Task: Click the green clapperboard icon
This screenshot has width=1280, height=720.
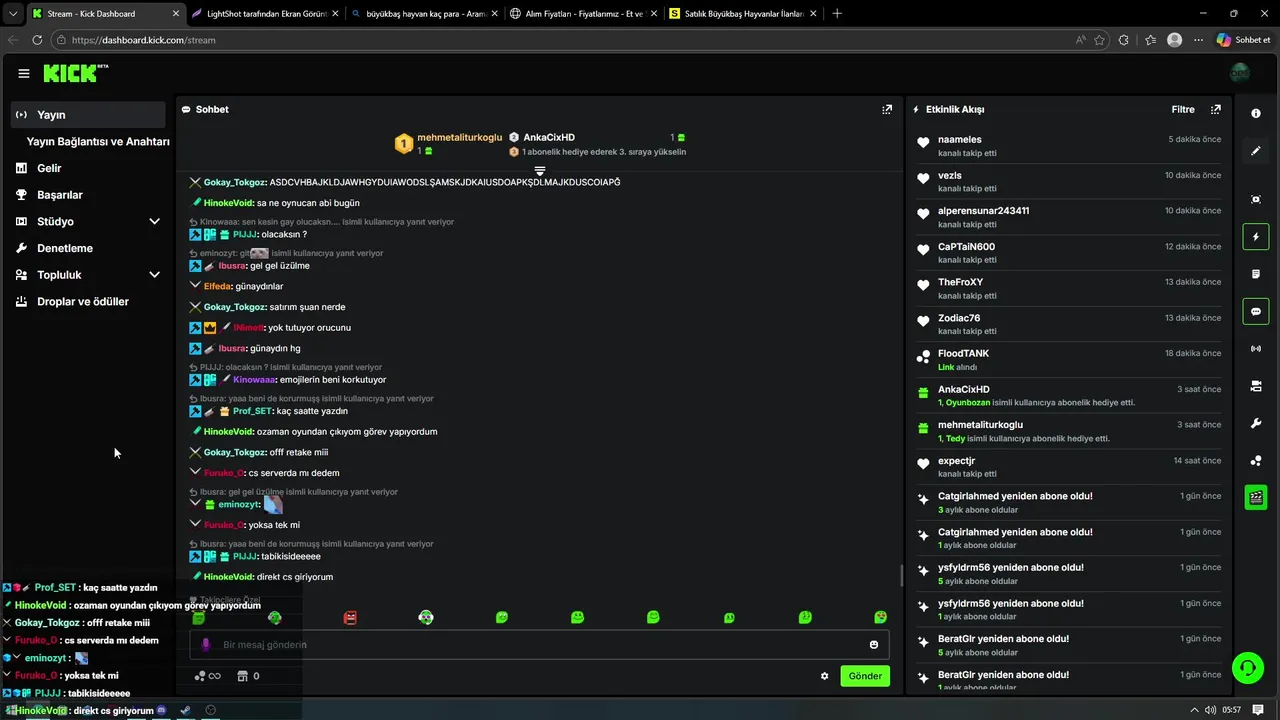Action: pyautogui.click(x=1256, y=497)
